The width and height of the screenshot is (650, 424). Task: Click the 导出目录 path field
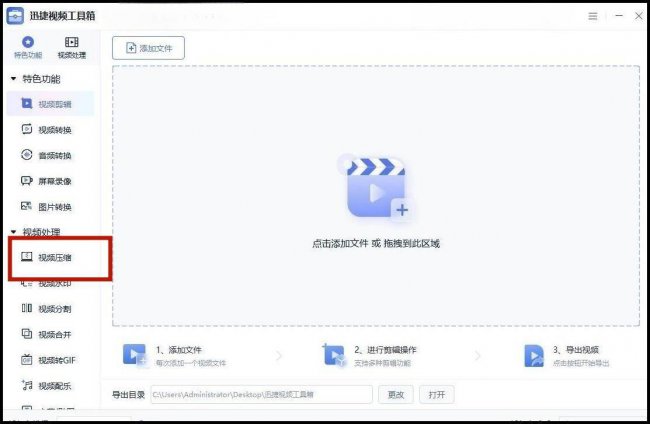tap(262, 395)
